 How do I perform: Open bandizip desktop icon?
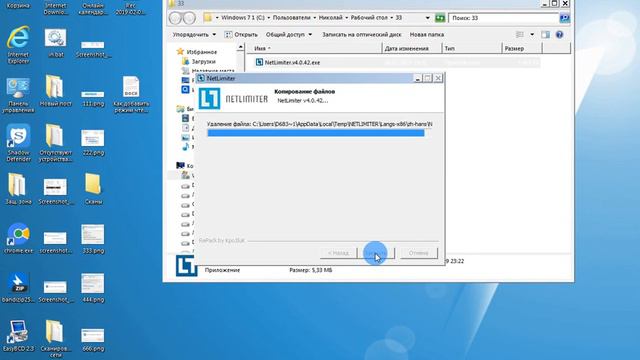pyautogui.click(x=18, y=288)
